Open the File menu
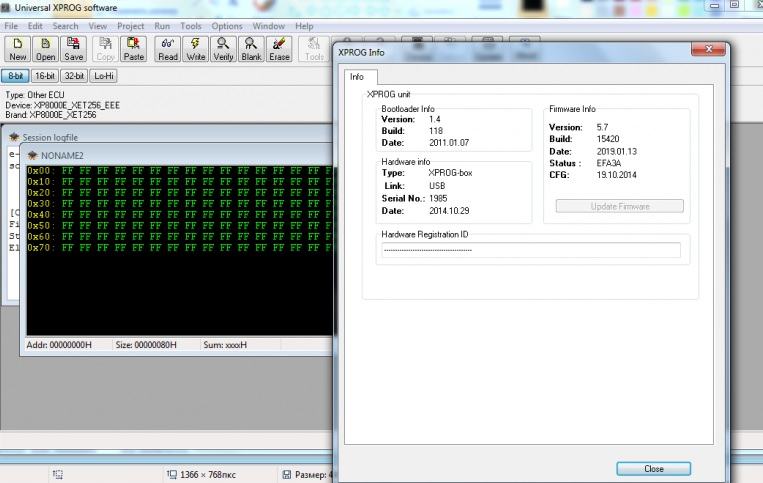This screenshot has width=763, height=483. [x=11, y=26]
